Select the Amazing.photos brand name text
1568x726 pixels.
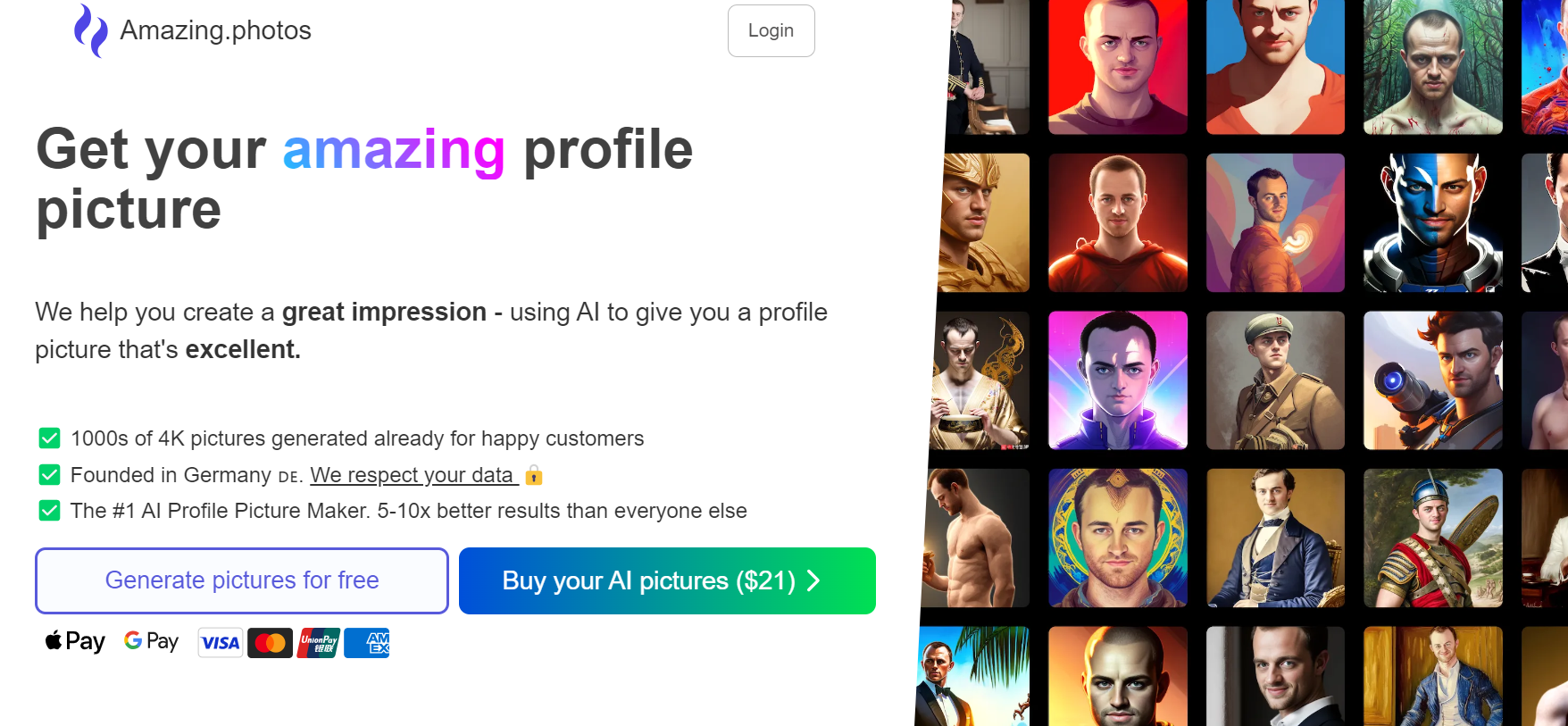[x=215, y=30]
